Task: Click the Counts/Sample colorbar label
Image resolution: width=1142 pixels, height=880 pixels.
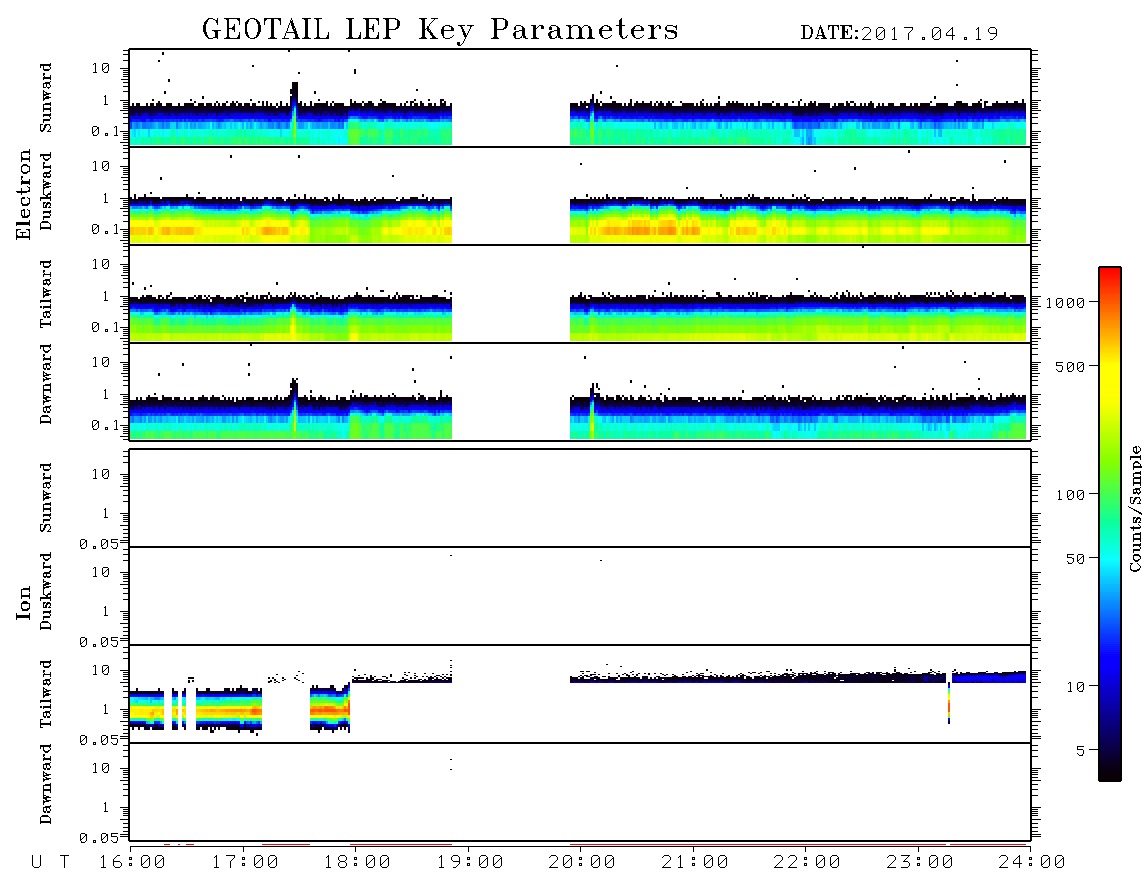Action: 1134,508
